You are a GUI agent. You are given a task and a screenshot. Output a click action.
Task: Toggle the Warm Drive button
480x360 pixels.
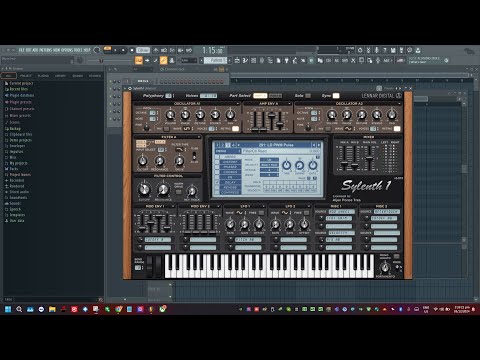(178, 192)
